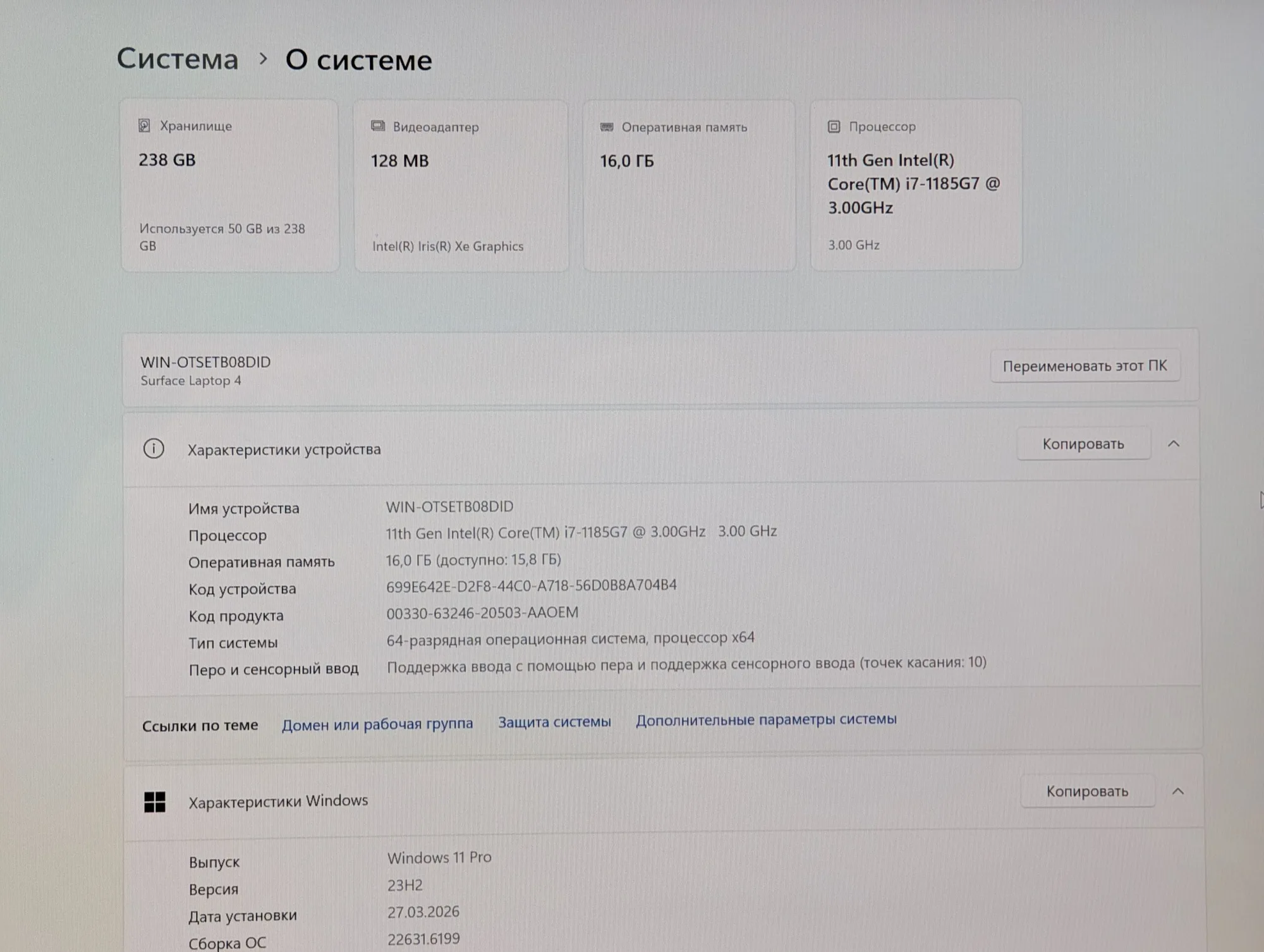1264x952 pixels.
Task: Click device name value WIN-OTSETB08DID in specs
Action: tap(449, 506)
